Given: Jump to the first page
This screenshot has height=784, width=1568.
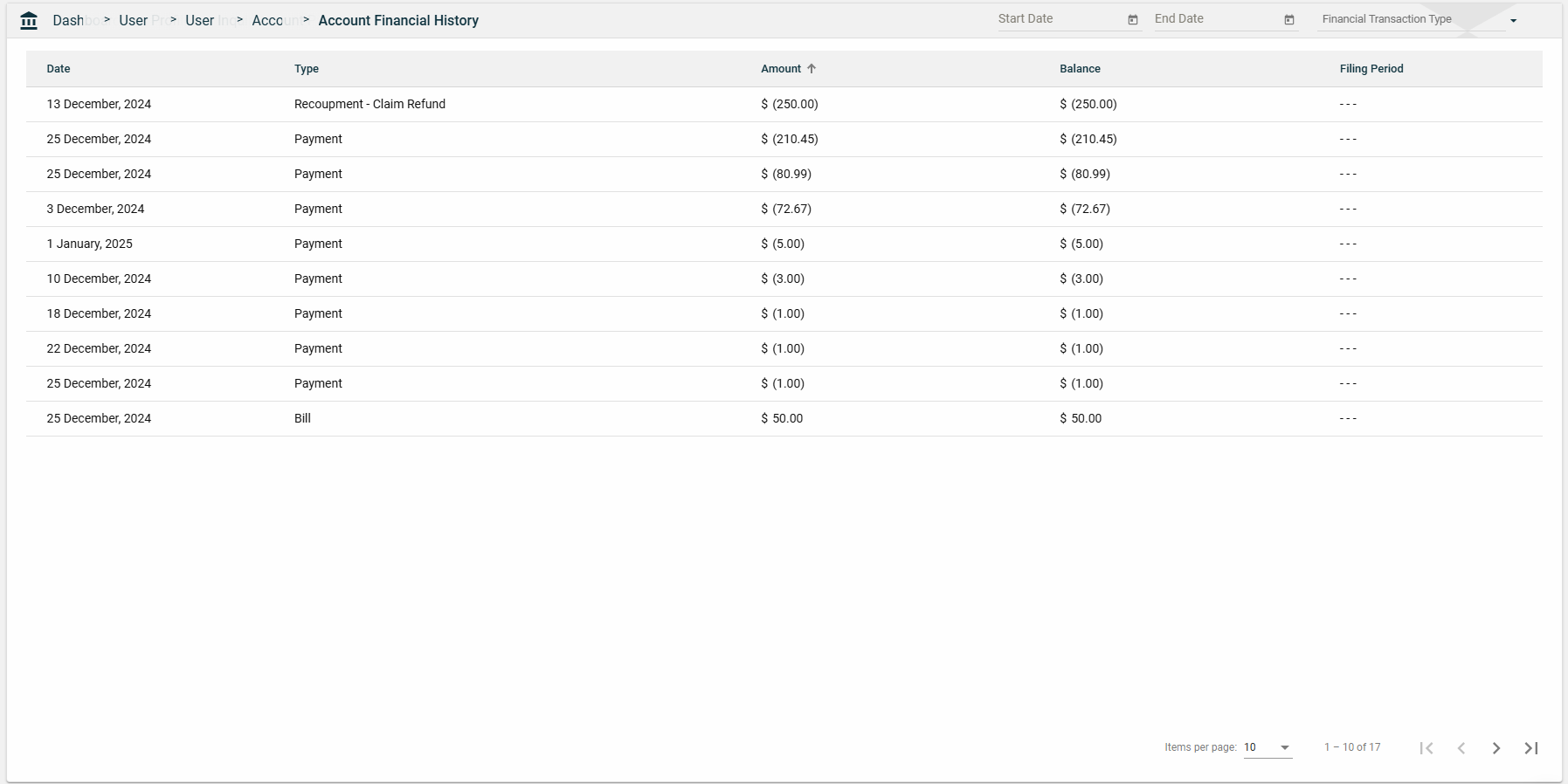Looking at the screenshot, I should point(1426,748).
